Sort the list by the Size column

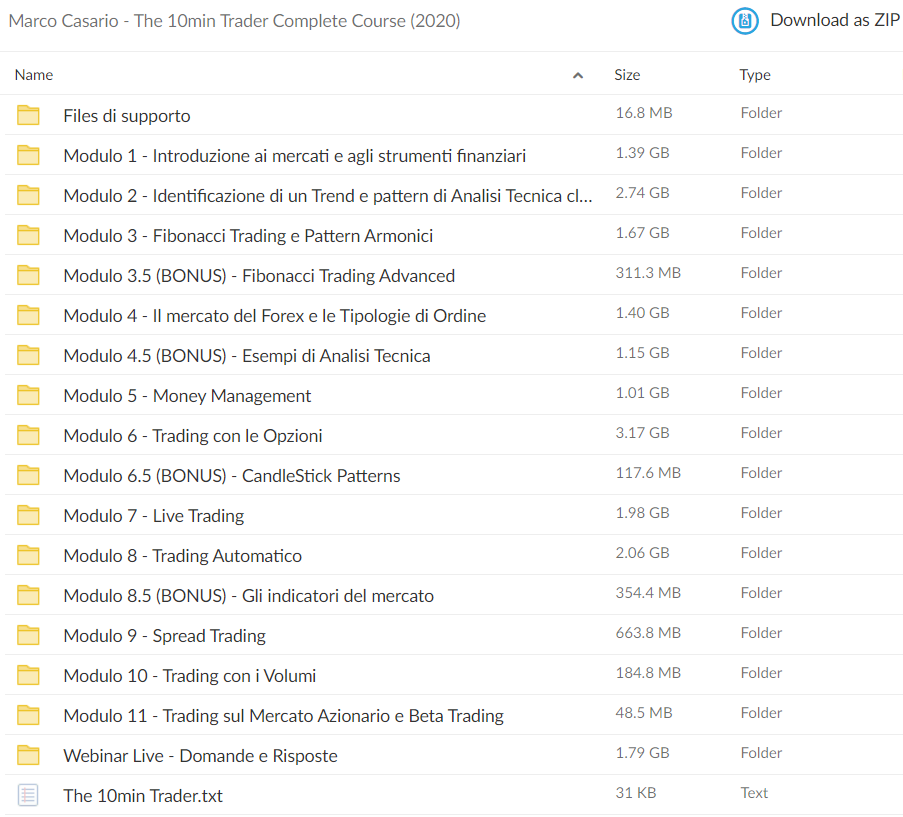point(627,75)
